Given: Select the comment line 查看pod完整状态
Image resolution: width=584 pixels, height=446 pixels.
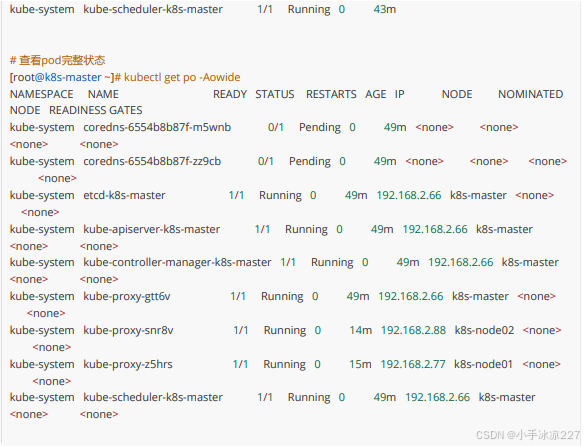Looking at the screenshot, I should point(57,60).
